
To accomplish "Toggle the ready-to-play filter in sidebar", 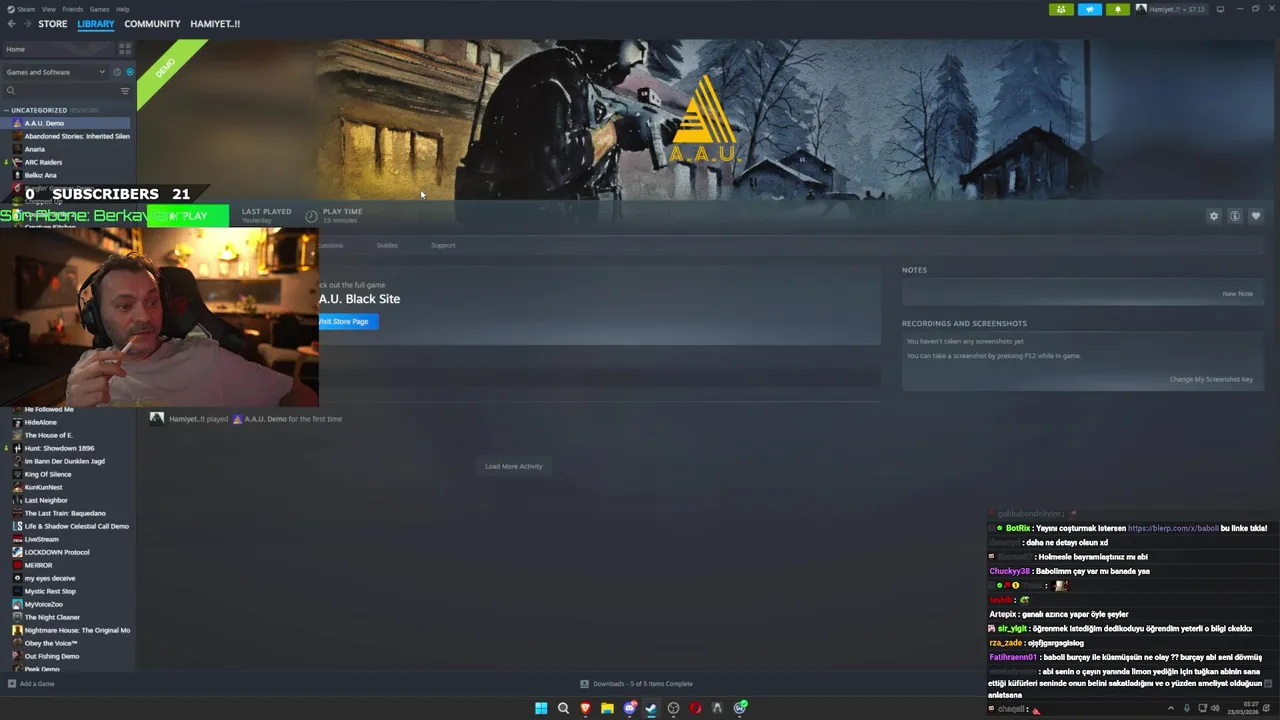I will [129, 72].
